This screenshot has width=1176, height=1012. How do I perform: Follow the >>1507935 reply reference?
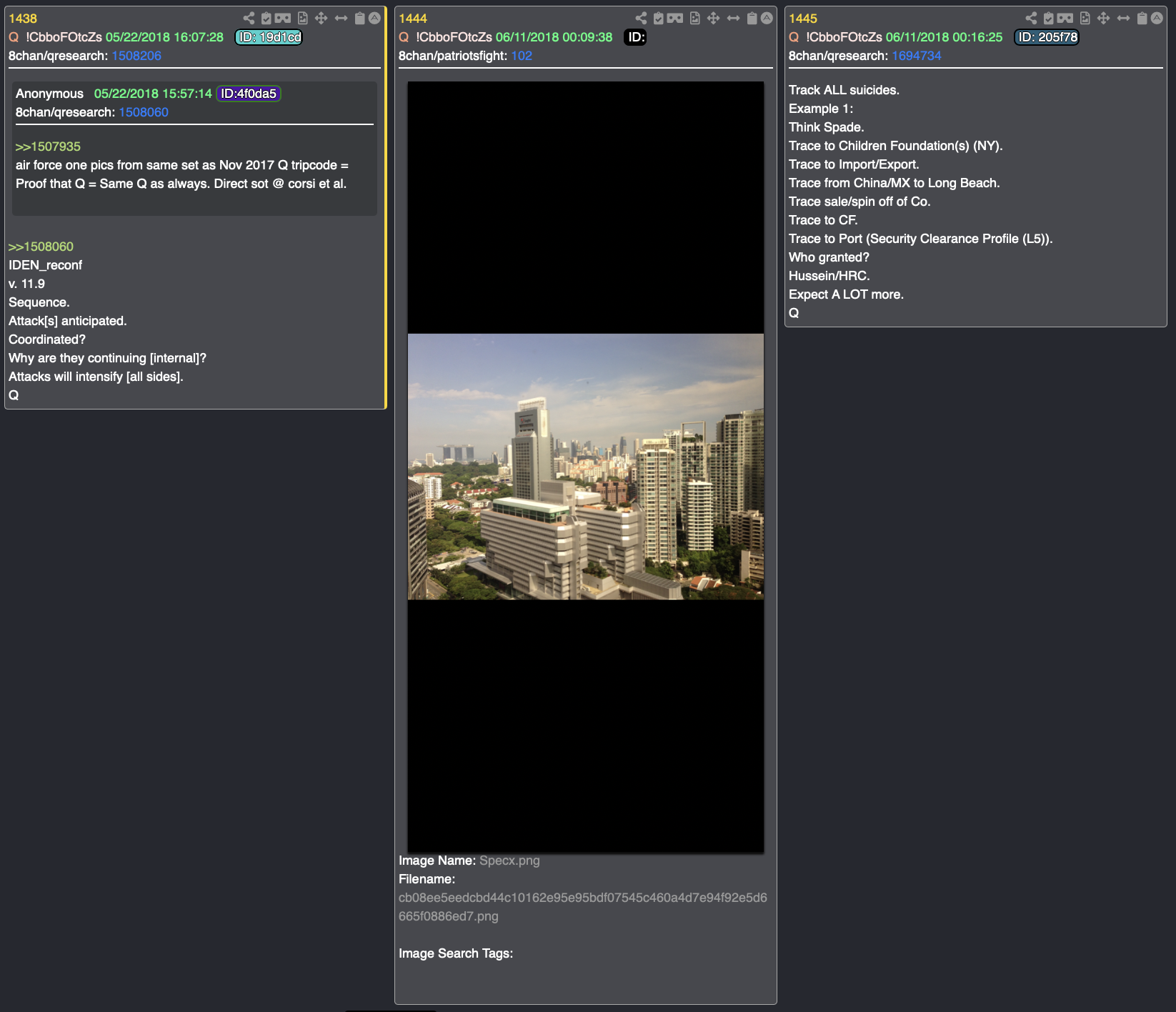(48, 147)
